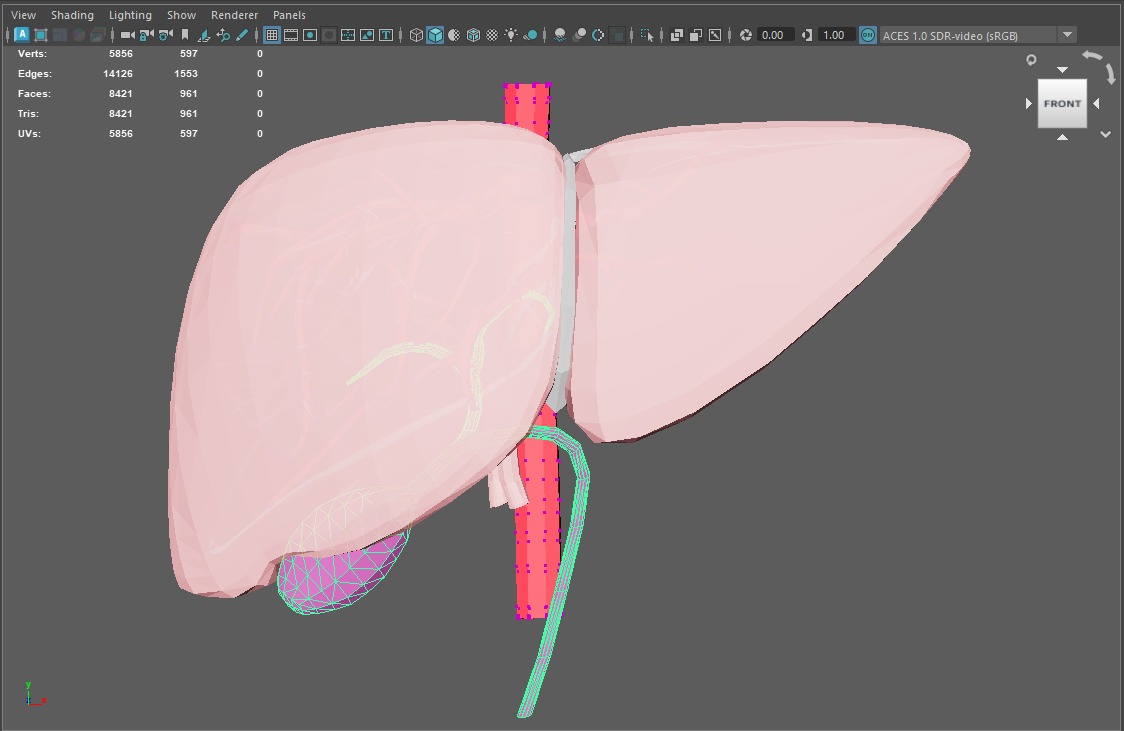Click the Gamma contrast icon
The height and width of the screenshot is (731, 1124).
(x=806, y=35)
